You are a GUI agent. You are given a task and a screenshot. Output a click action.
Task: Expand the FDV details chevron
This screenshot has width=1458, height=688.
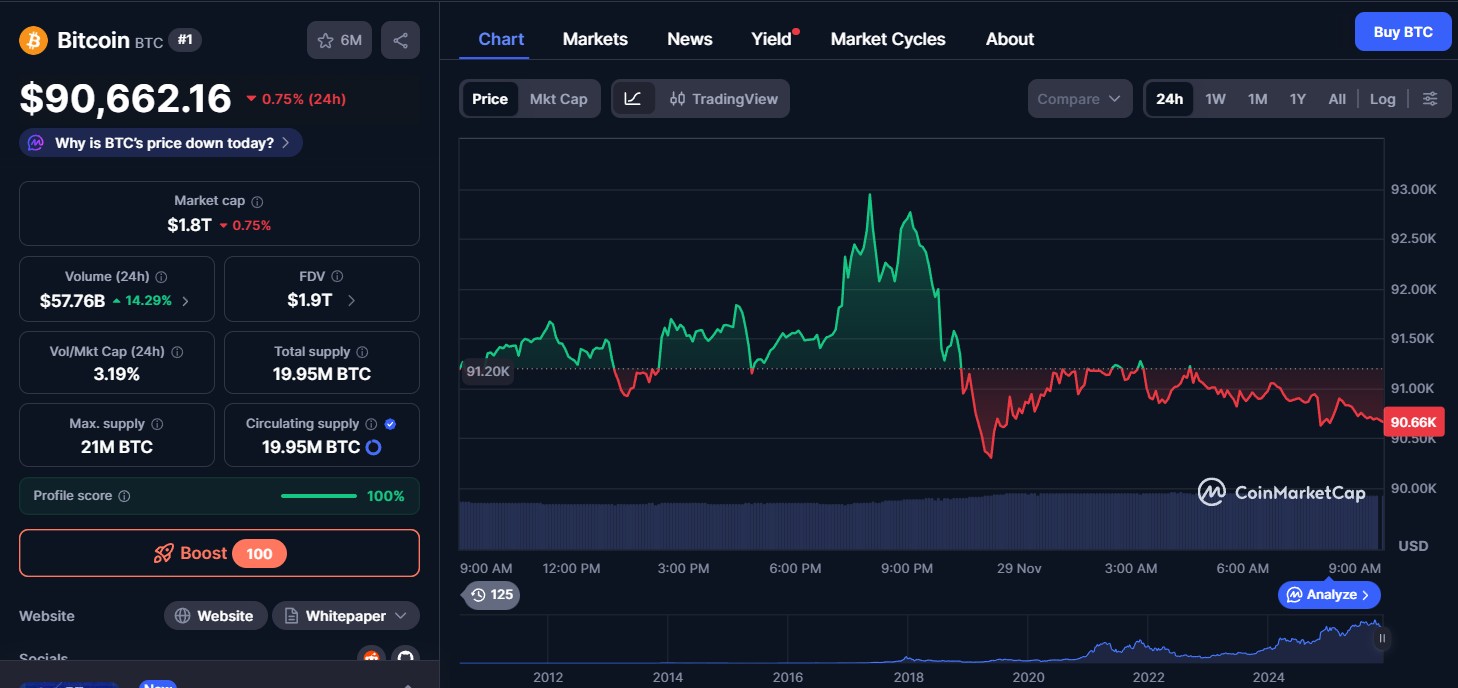pyautogui.click(x=351, y=300)
